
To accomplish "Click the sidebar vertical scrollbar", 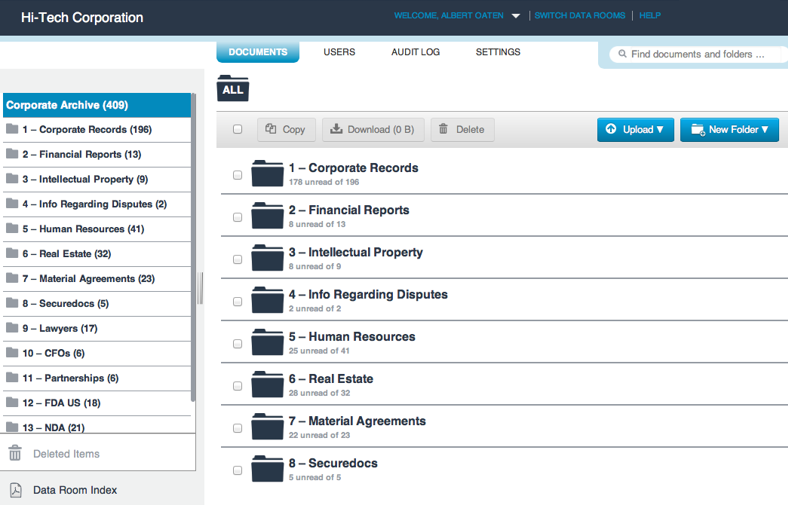I will pyautogui.click(x=193, y=247).
